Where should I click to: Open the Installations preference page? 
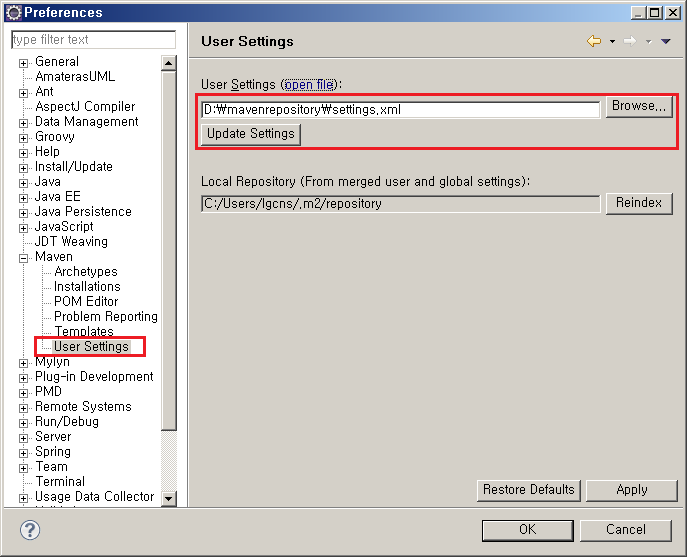click(87, 286)
